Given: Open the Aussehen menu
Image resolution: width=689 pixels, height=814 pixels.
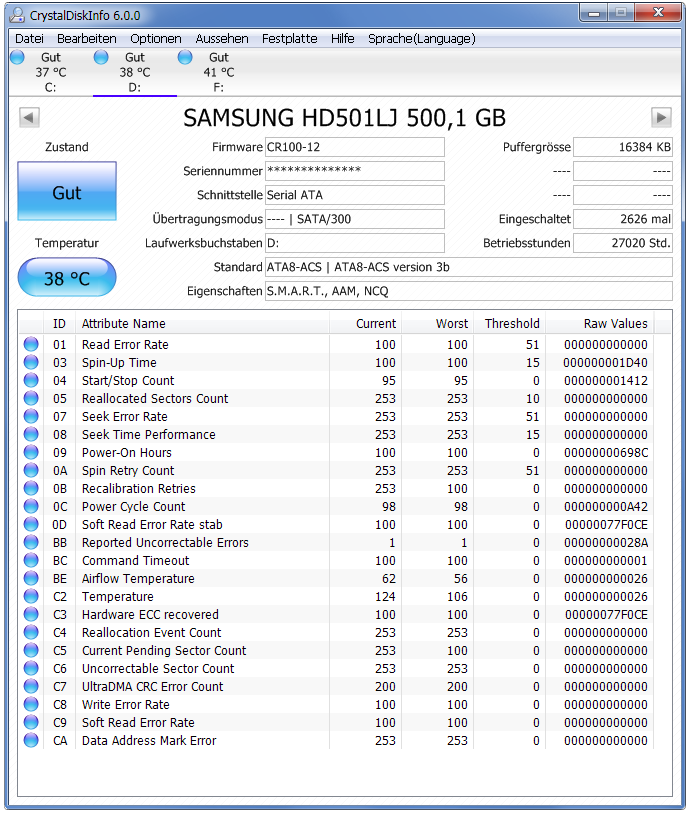Looking at the screenshot, I should (x=222, y=39).
